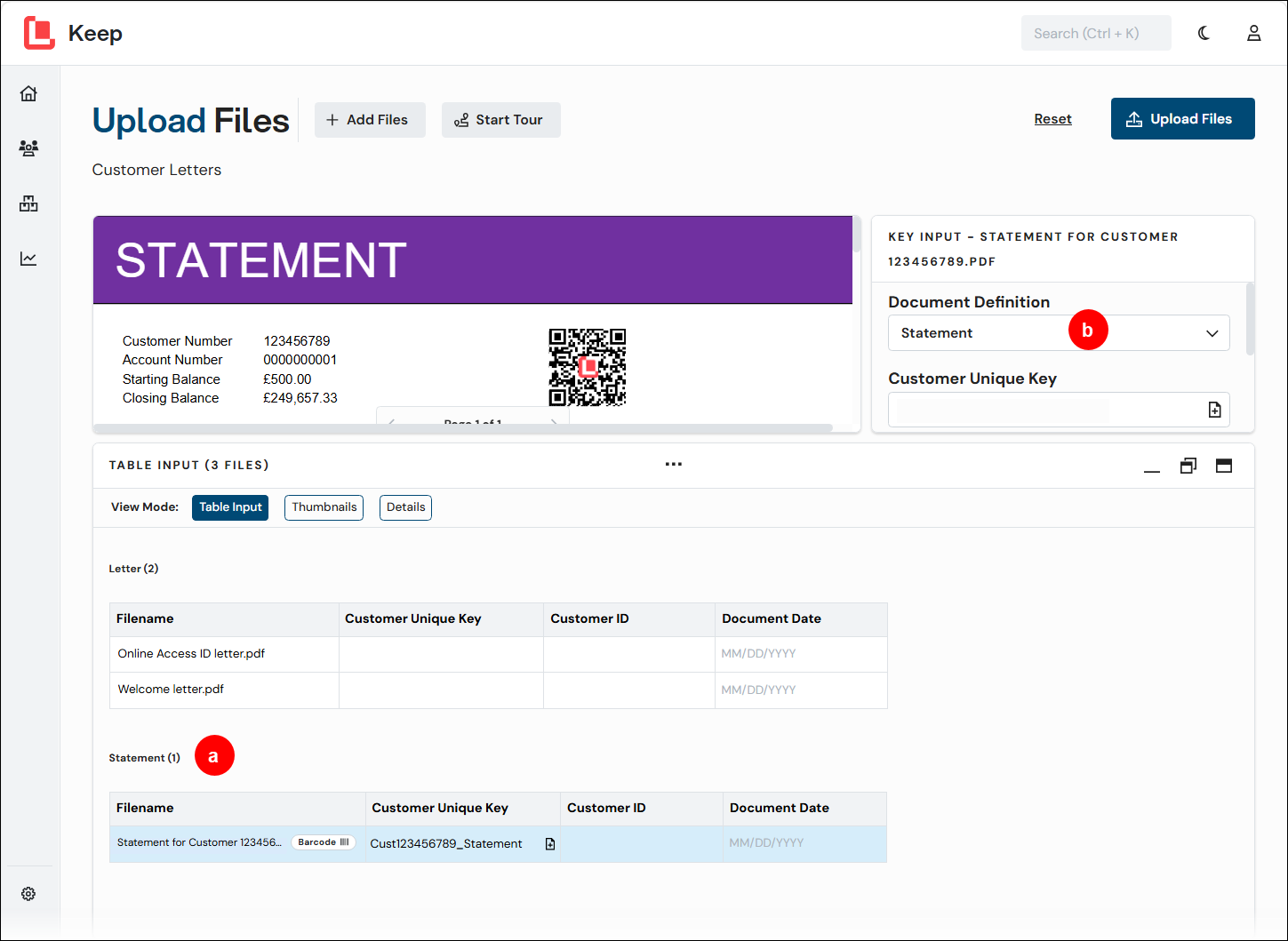Select the Online Access ID letter.pdf row
The image size is (1288, 941).
[x=498, y=654]
